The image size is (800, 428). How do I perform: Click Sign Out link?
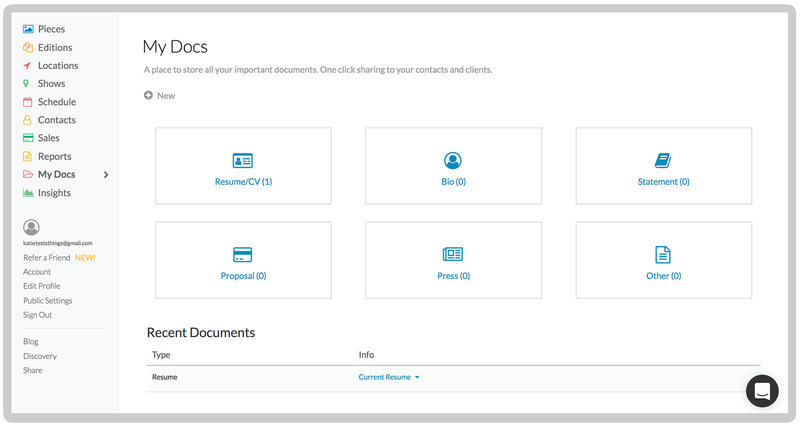(37, 315)
